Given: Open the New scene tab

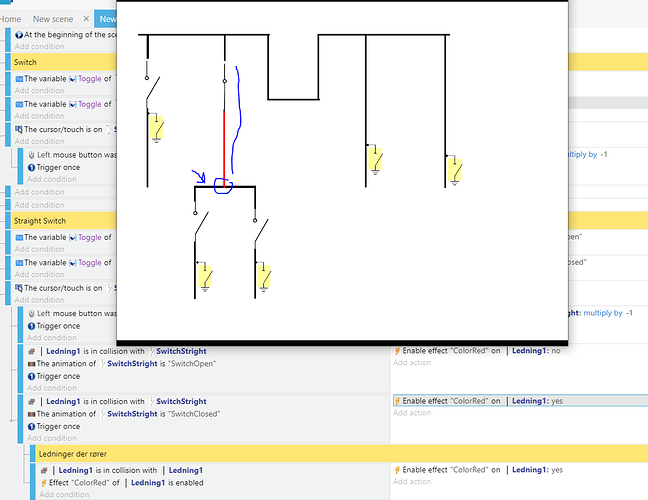Looking at the screenshot, I should pos(53,19).
